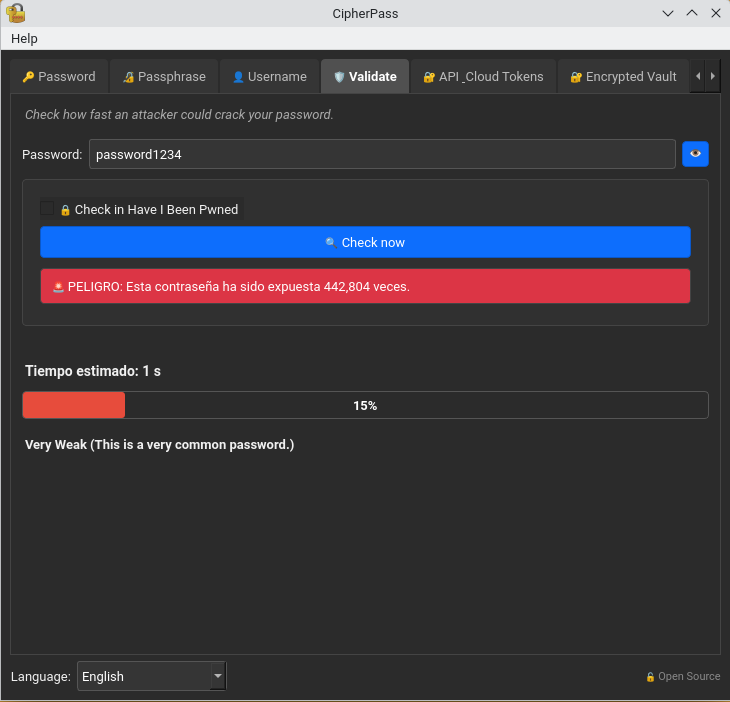The height and width of the screenshot is (702, 730).
Task: Switch to the Password tab
Action: click(59, 76)
